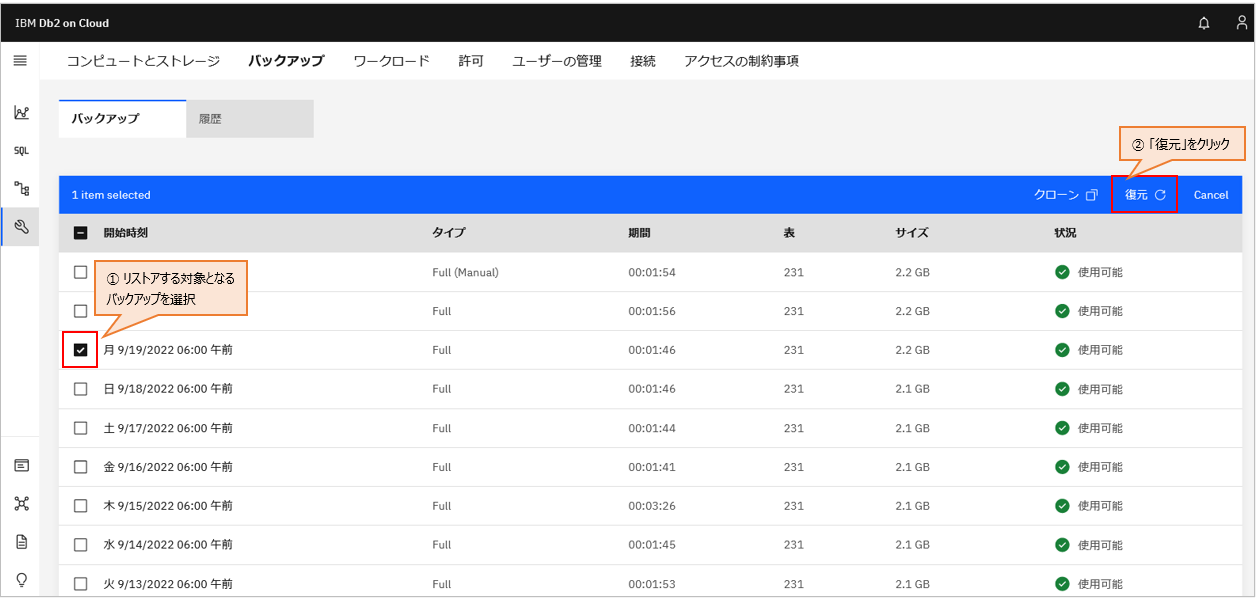Screen dimensions: 1258x600
Task: Open the SQL editor from the sidebar
Action: click(x=21, y=150)
